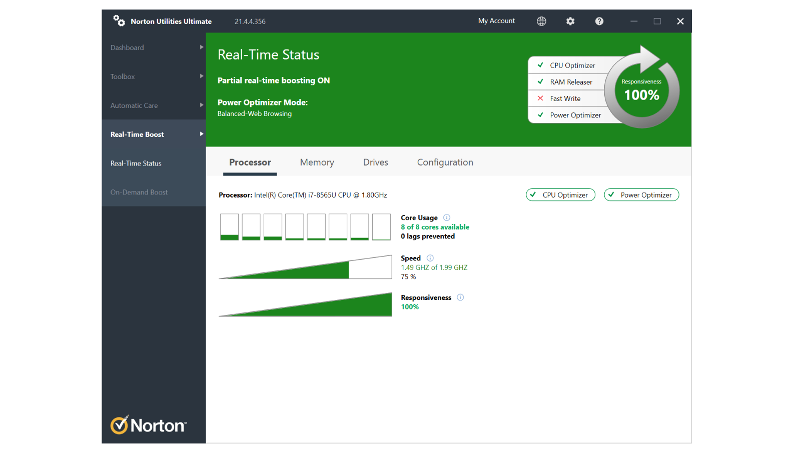
Task: Click the Responsiveness triangular gauge
Action: [x=305, y=305]
